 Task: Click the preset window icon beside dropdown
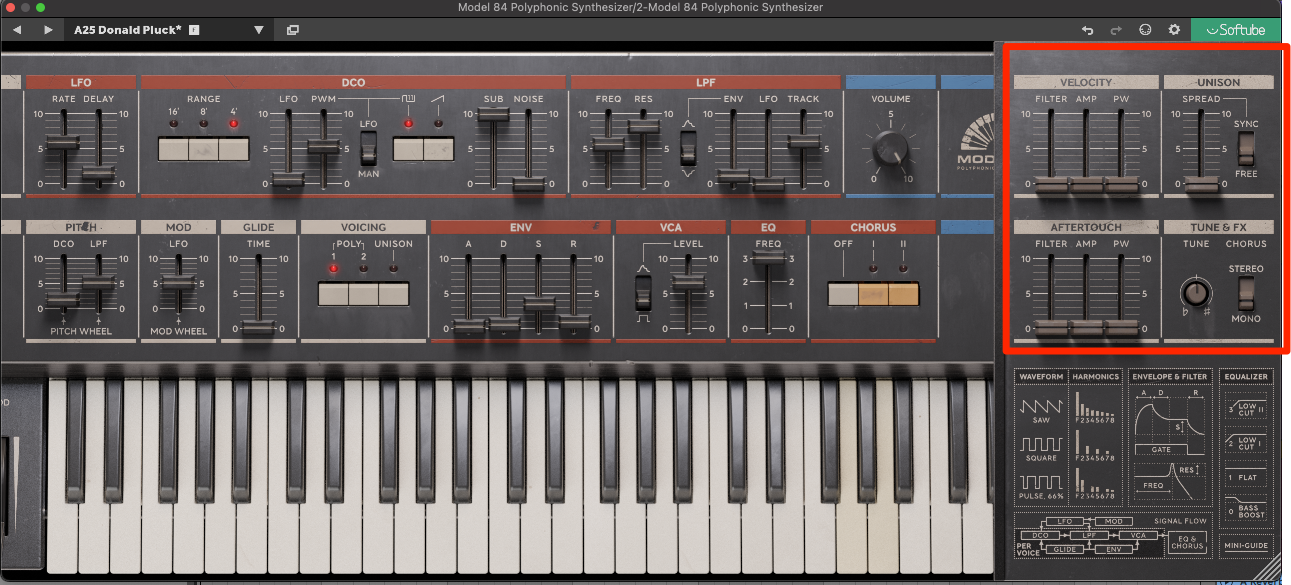click(x=293, y=30)
